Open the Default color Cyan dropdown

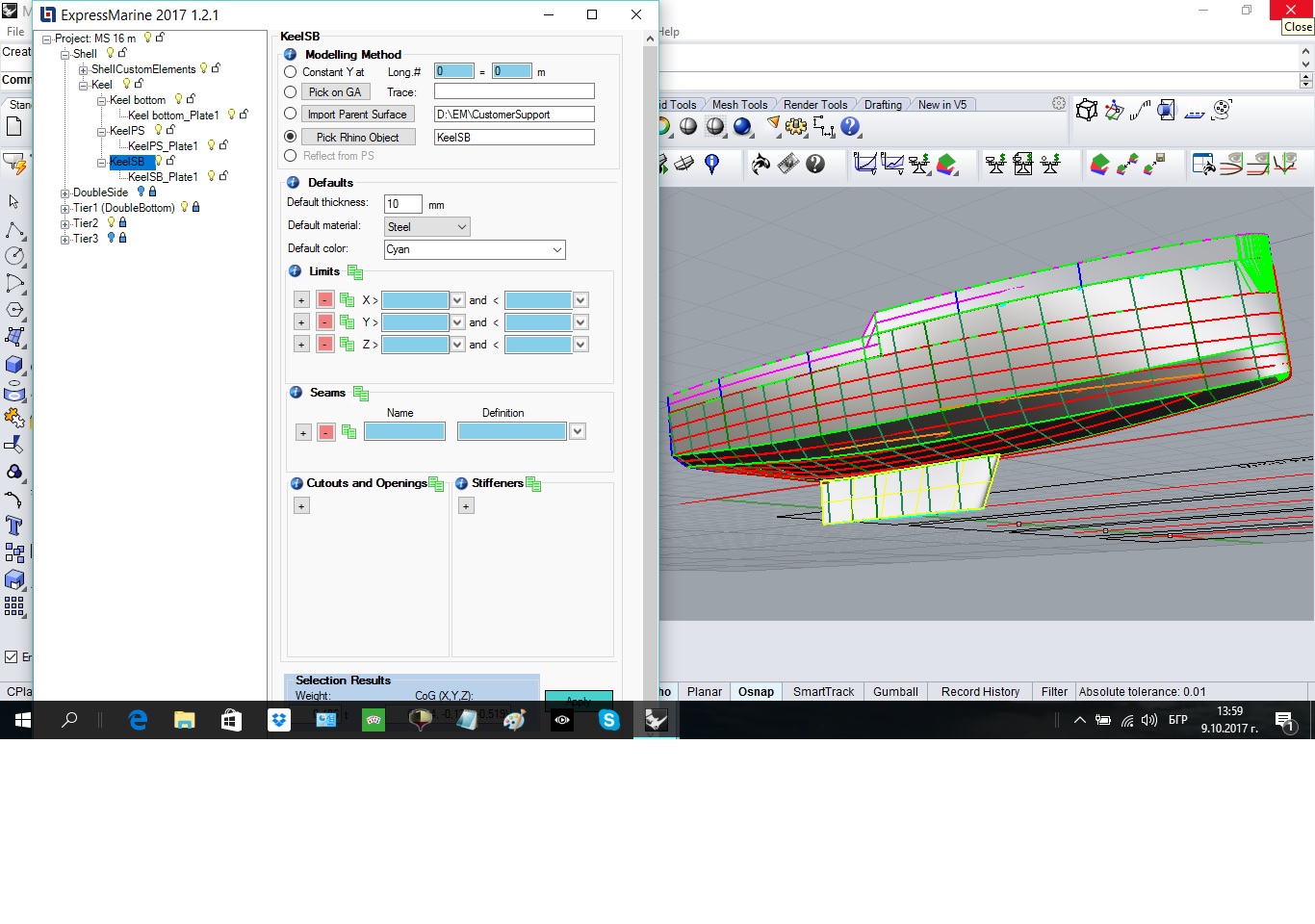tap(475, 249)
